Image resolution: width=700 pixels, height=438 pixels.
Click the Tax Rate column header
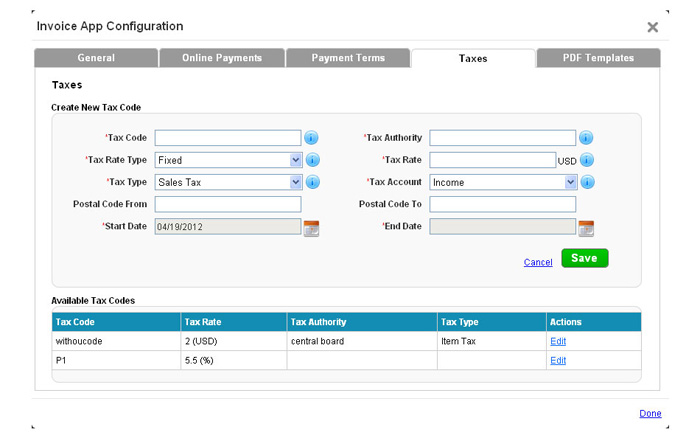[x=233, y=322]
